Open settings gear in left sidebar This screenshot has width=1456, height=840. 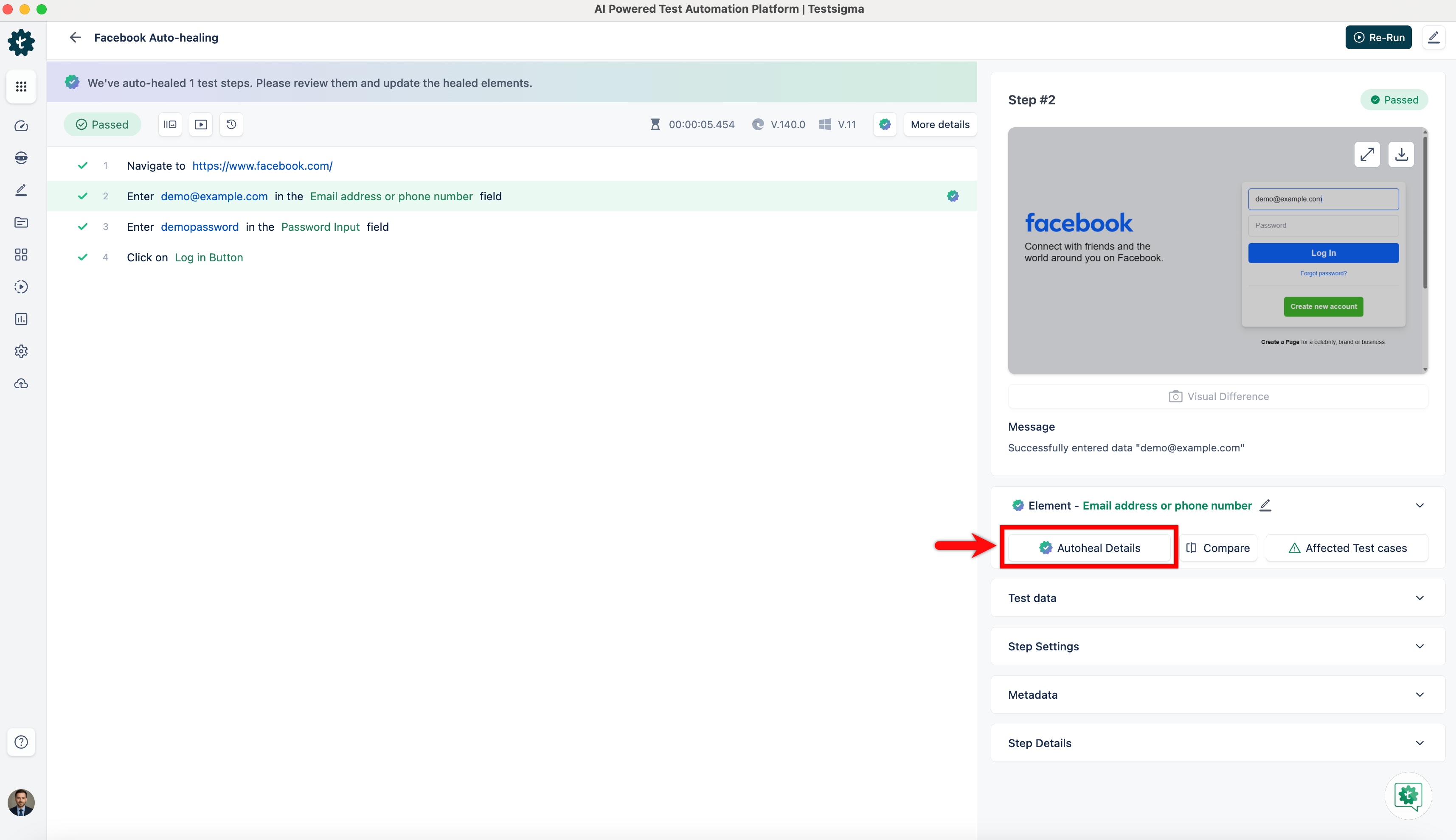coord(21,351)
